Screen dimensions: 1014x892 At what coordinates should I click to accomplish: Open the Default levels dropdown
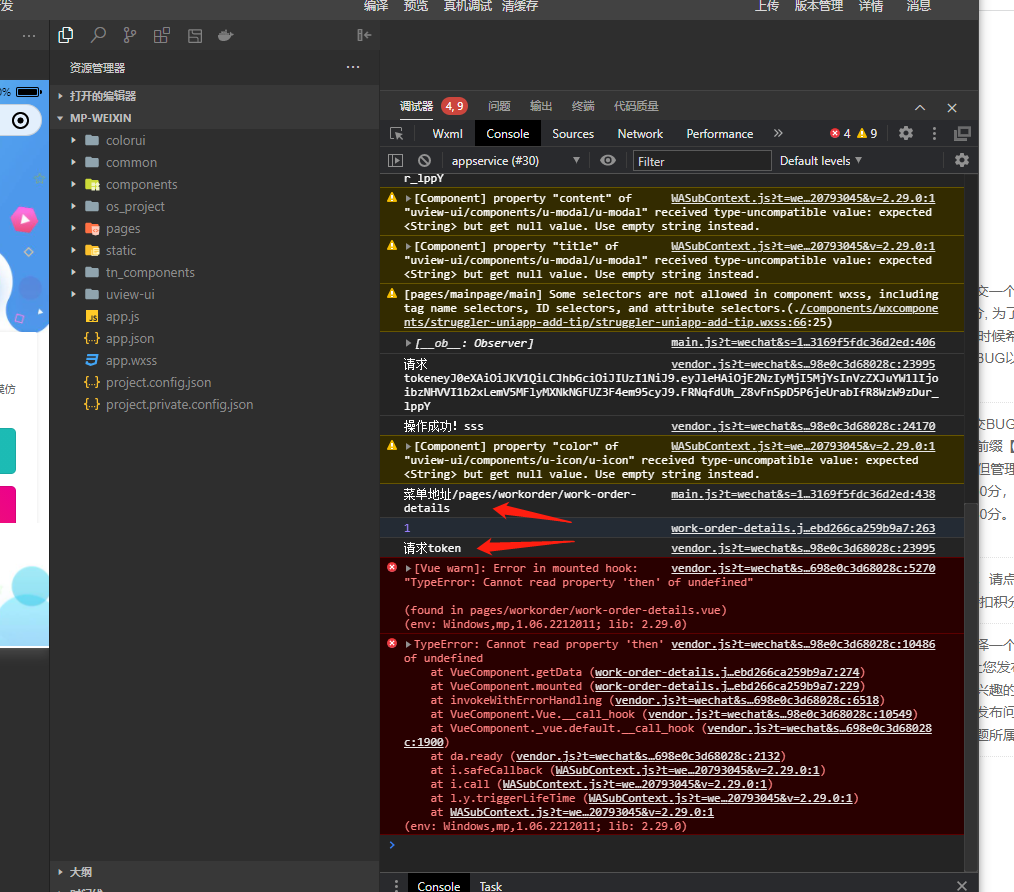pyautogui.click(x=821, y=160)
